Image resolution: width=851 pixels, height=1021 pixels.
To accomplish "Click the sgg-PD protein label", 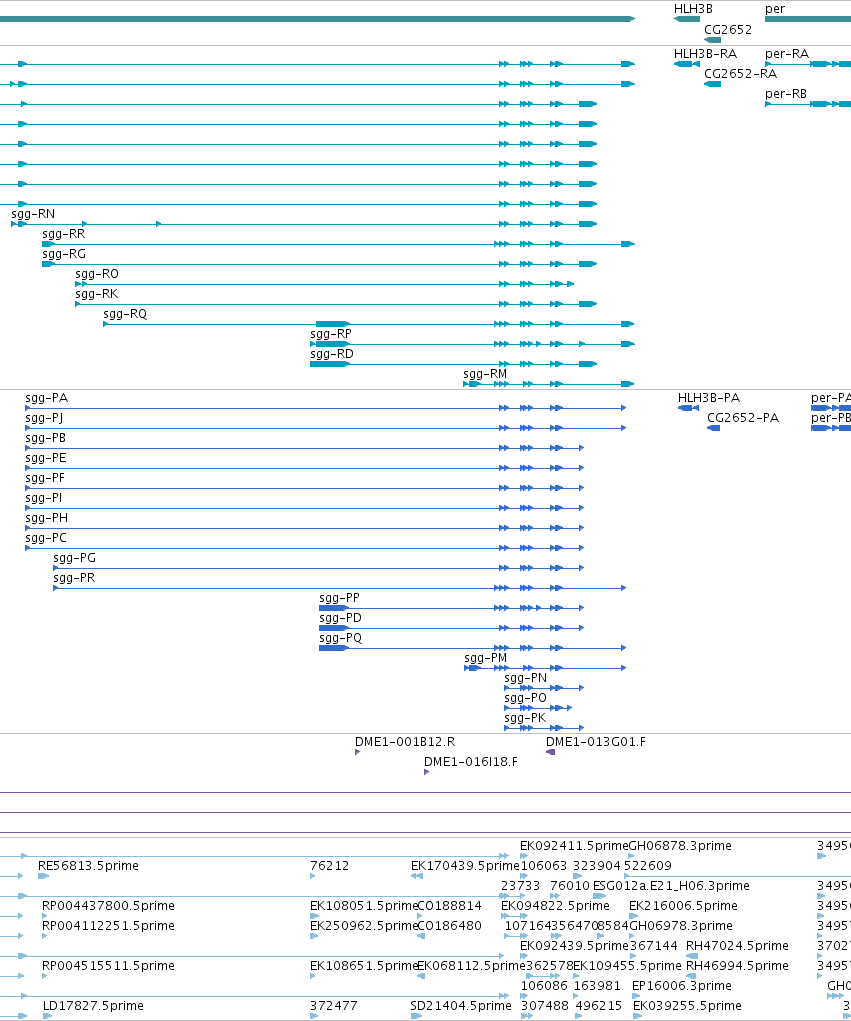I will 341,619.
